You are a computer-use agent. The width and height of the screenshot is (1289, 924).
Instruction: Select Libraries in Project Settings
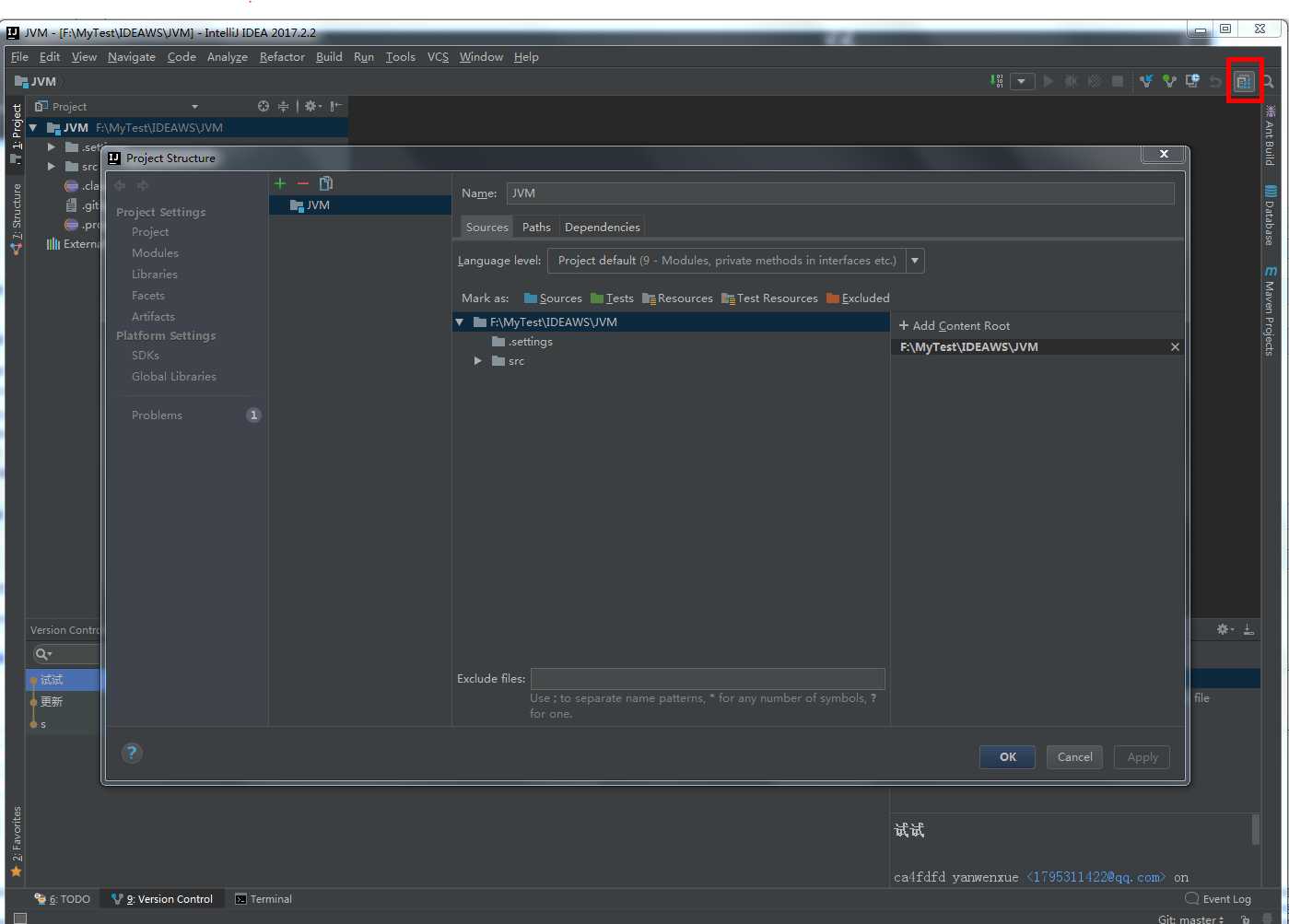(154, 275)
